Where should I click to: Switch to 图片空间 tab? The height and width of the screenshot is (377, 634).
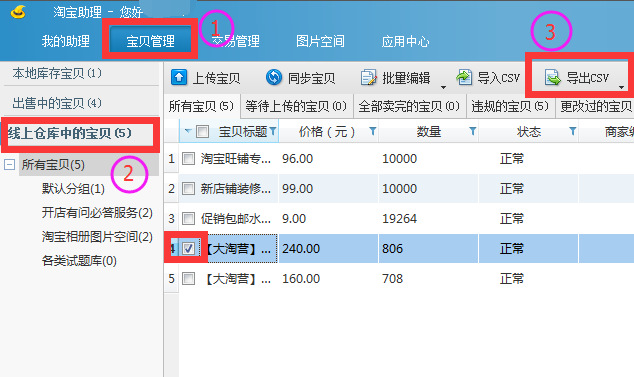(x=320, y=41)
